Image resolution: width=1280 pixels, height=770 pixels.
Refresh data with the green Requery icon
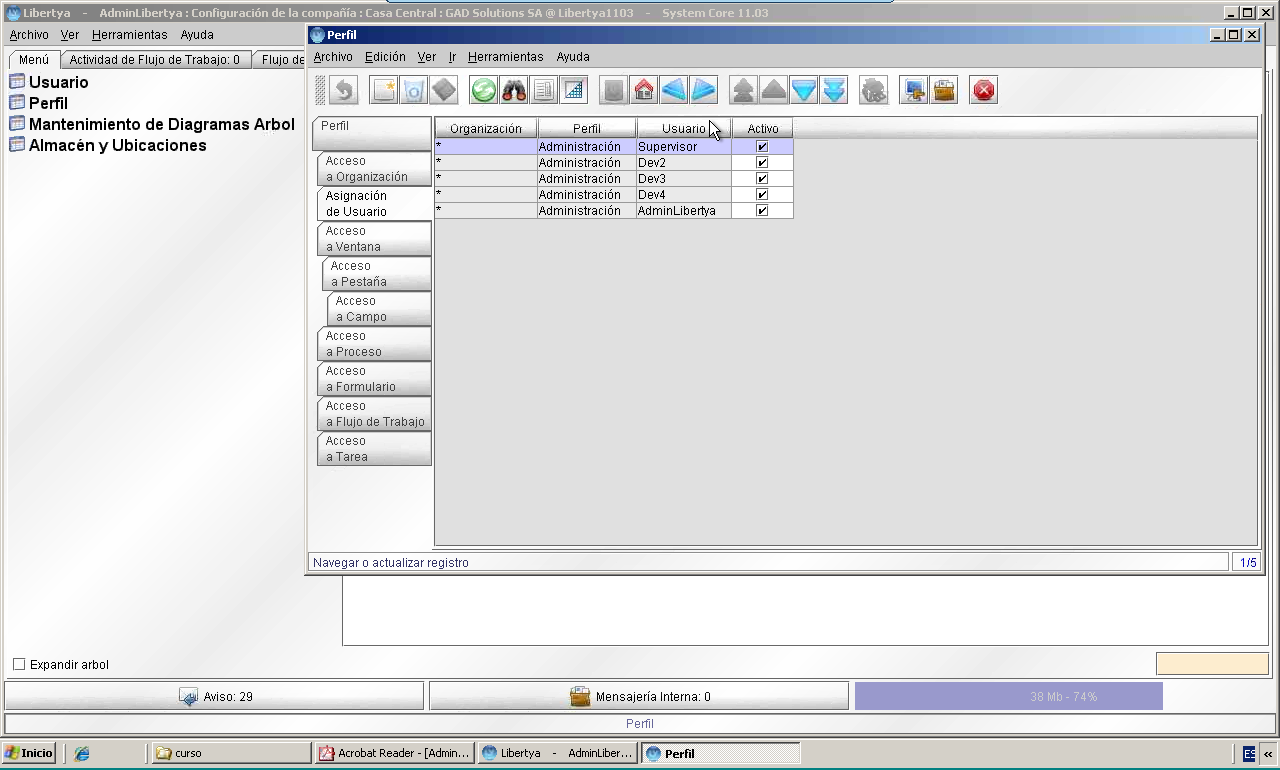pos(484,91)
